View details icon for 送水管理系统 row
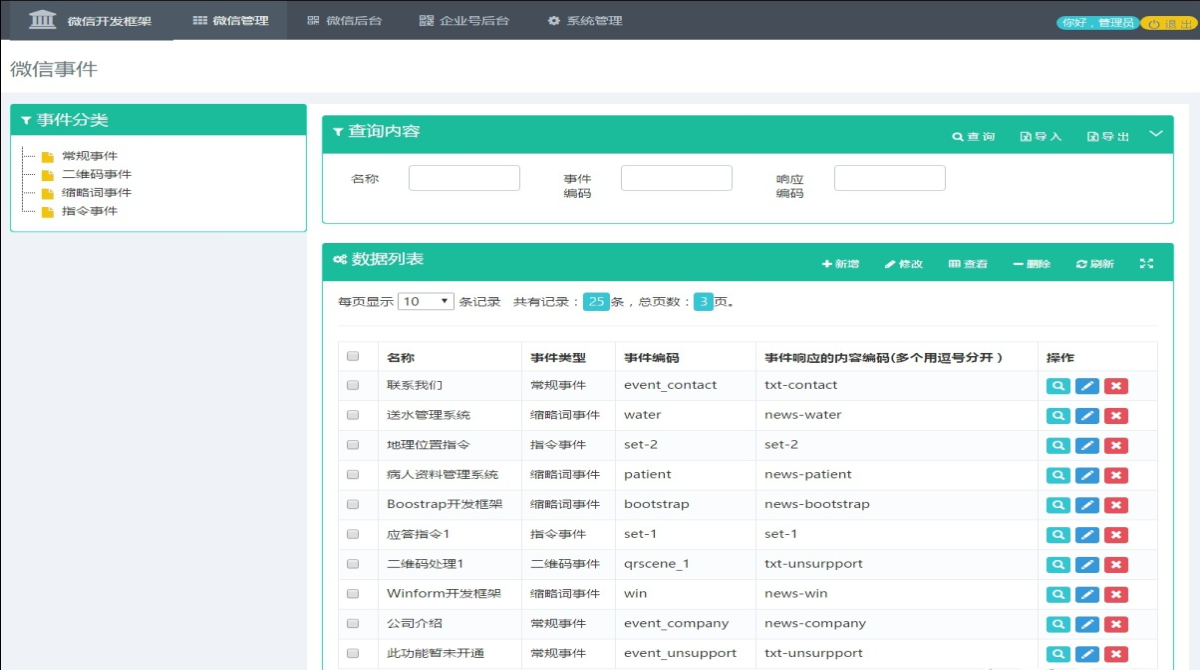The width and height of the screenshot is (1200, 670). point(1058,416)
